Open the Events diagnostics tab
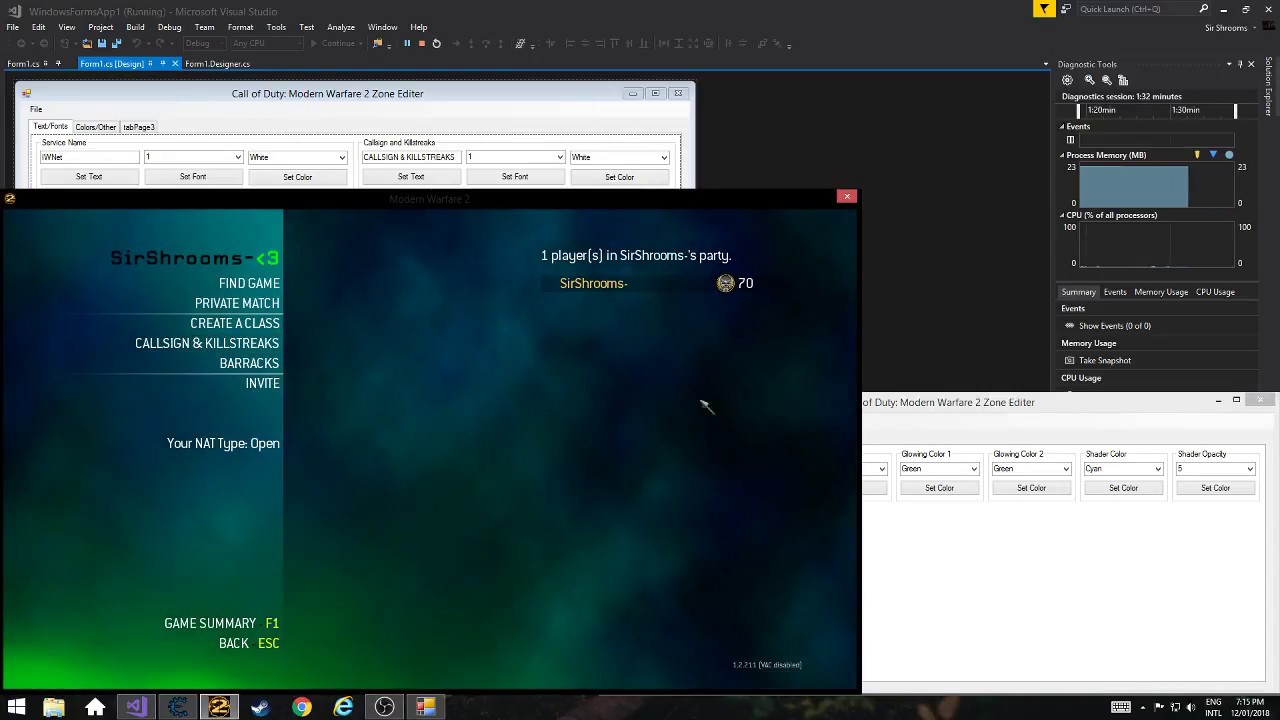1280x720 pixels. (1115, 292)
